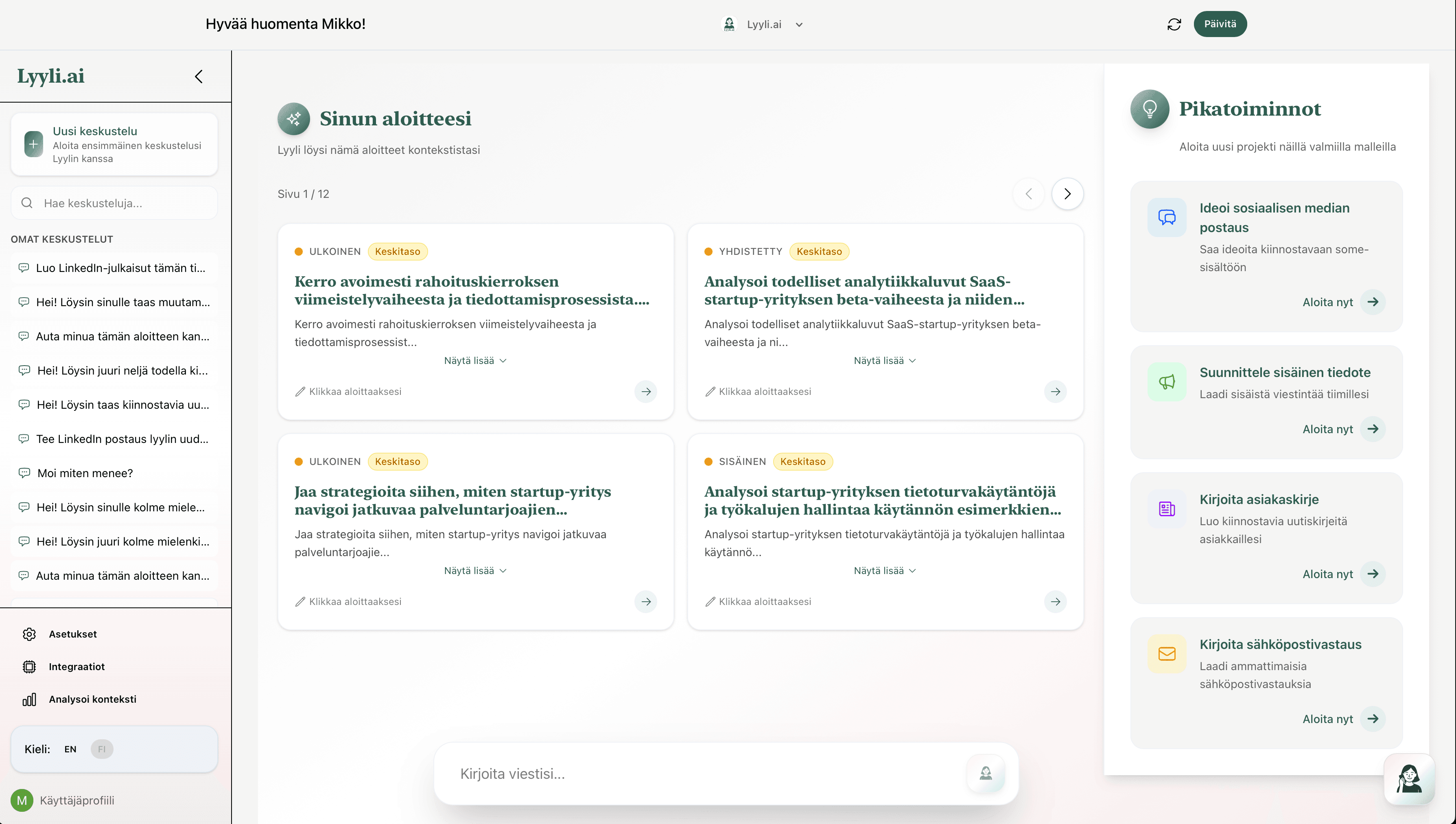Go to the next initiatives page

coord(1067,194)
